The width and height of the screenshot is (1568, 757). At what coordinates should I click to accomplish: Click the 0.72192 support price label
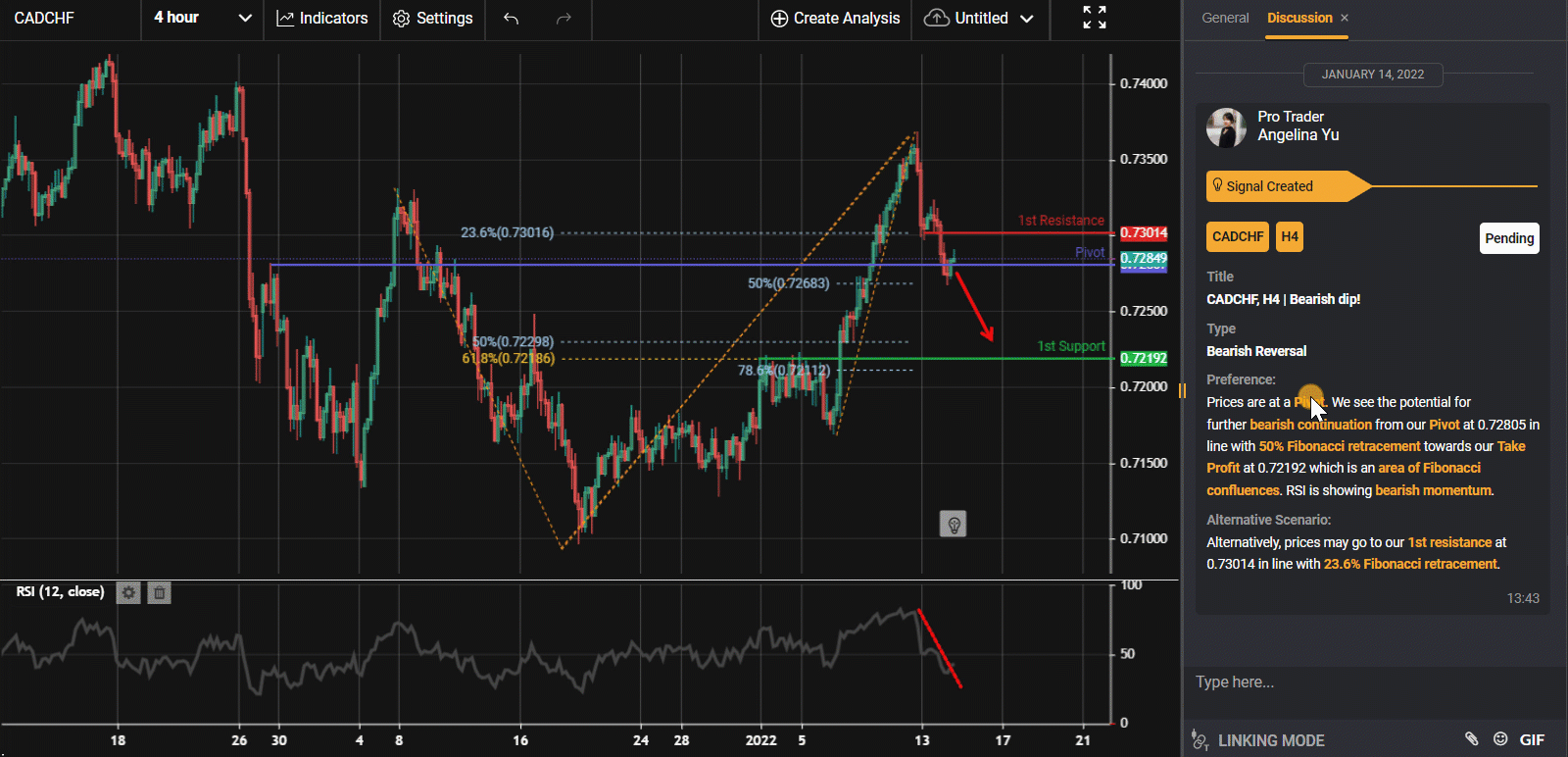(x=1144, y=358)
